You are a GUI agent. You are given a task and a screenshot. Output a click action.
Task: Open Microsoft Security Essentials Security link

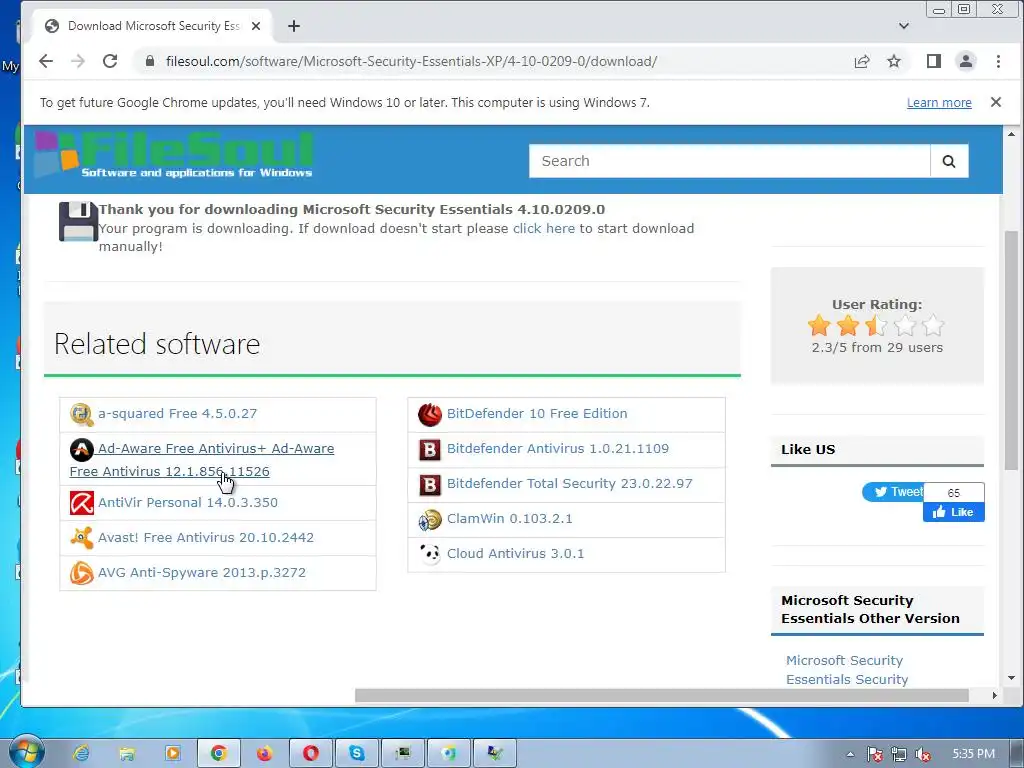click(x=847, y=670)
